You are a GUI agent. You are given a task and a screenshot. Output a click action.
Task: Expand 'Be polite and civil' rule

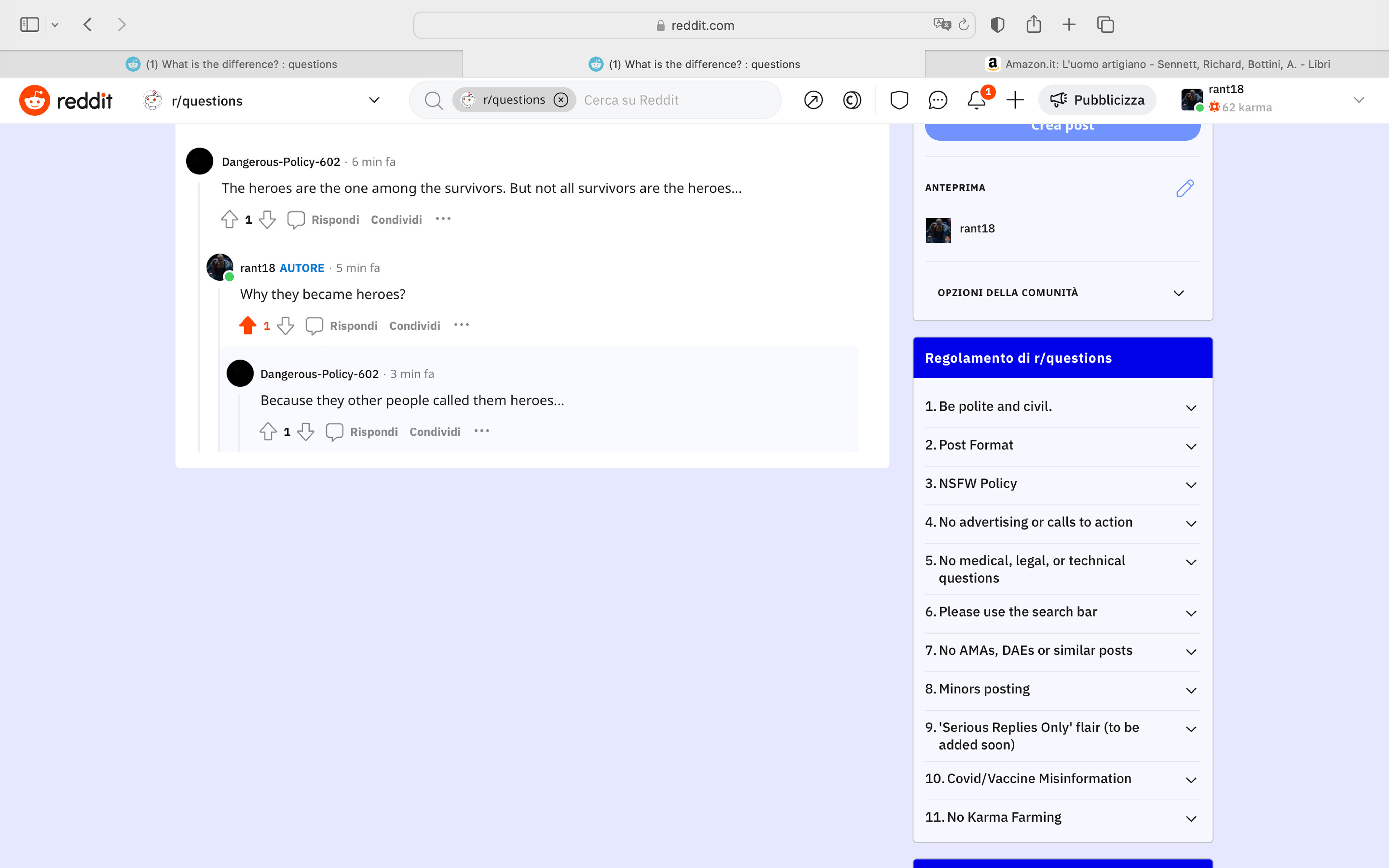1191,408
